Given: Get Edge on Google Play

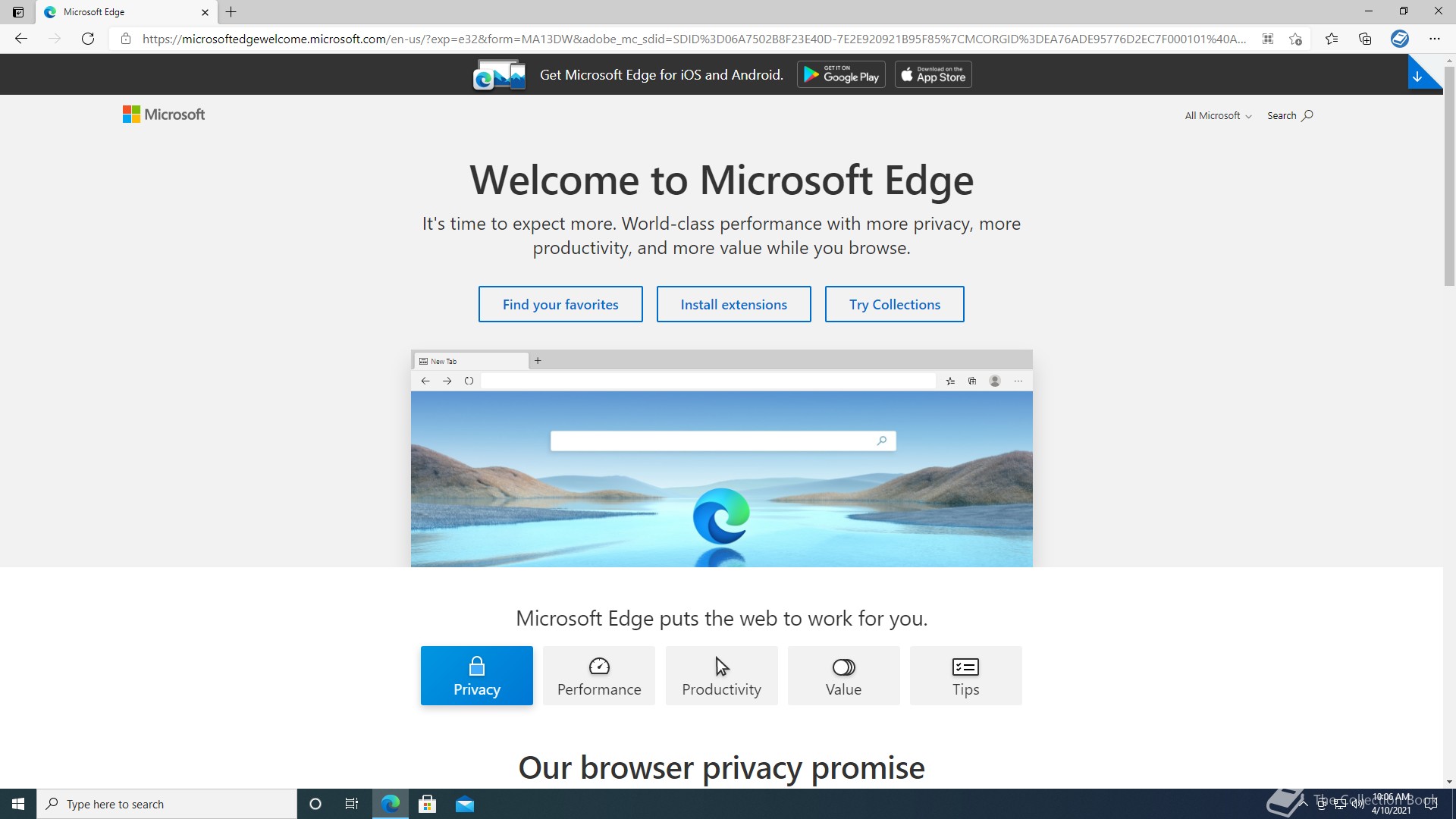Looking at the screenshot, I should pyautogui.click(x=841, y=74).
